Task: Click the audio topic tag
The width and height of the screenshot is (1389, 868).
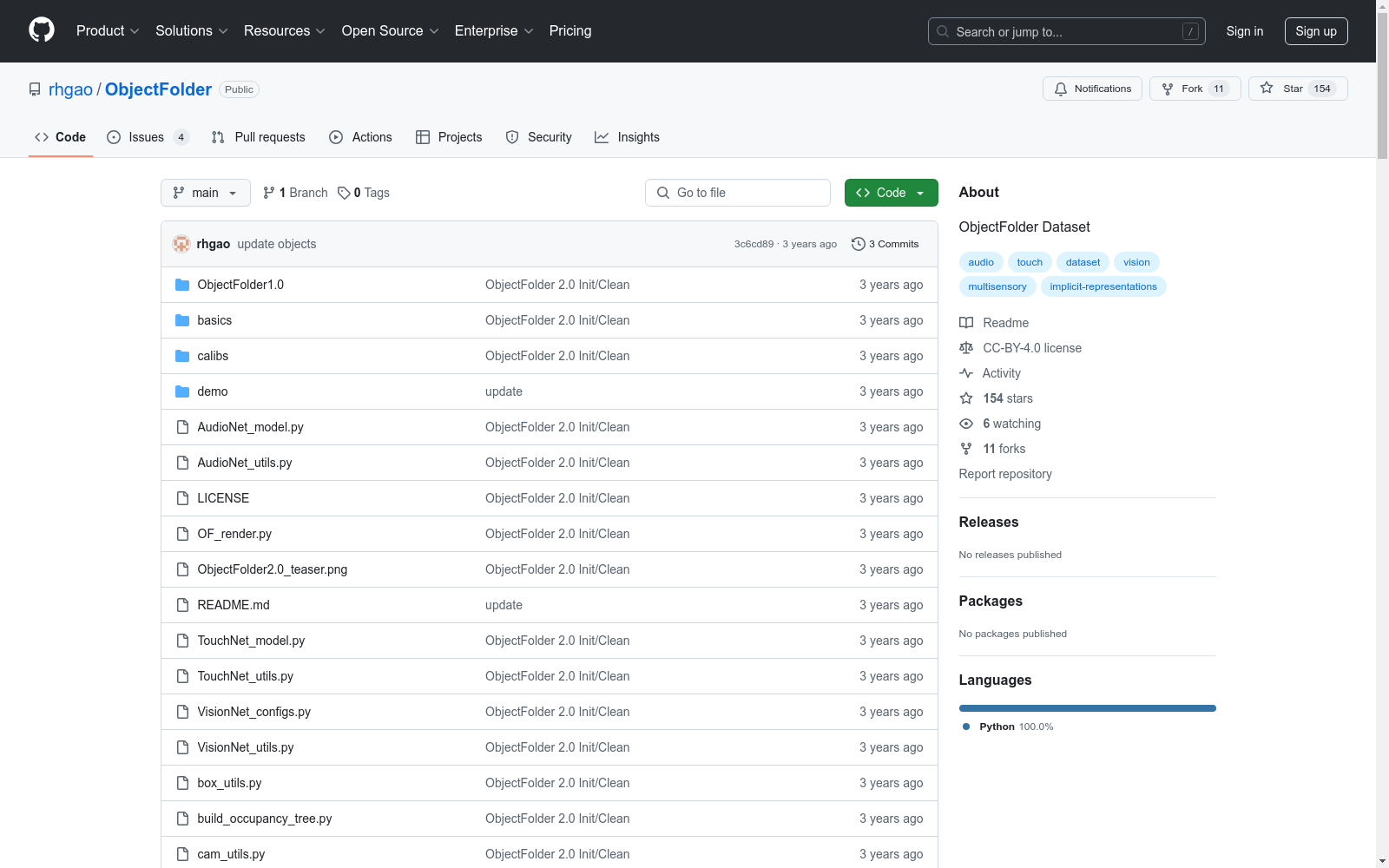Action: 981,262
